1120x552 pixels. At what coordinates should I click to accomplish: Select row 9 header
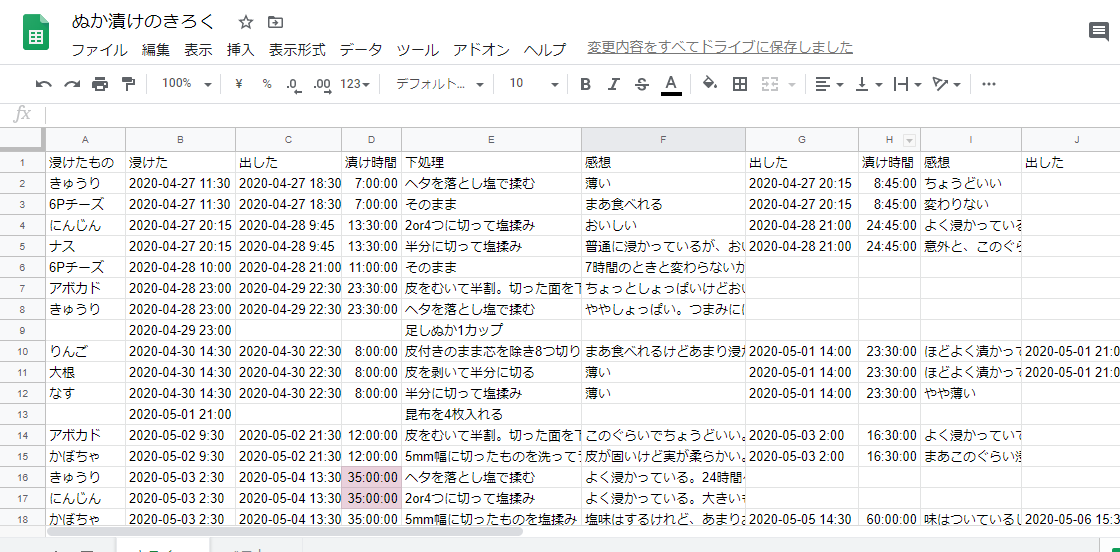[23, 331]
